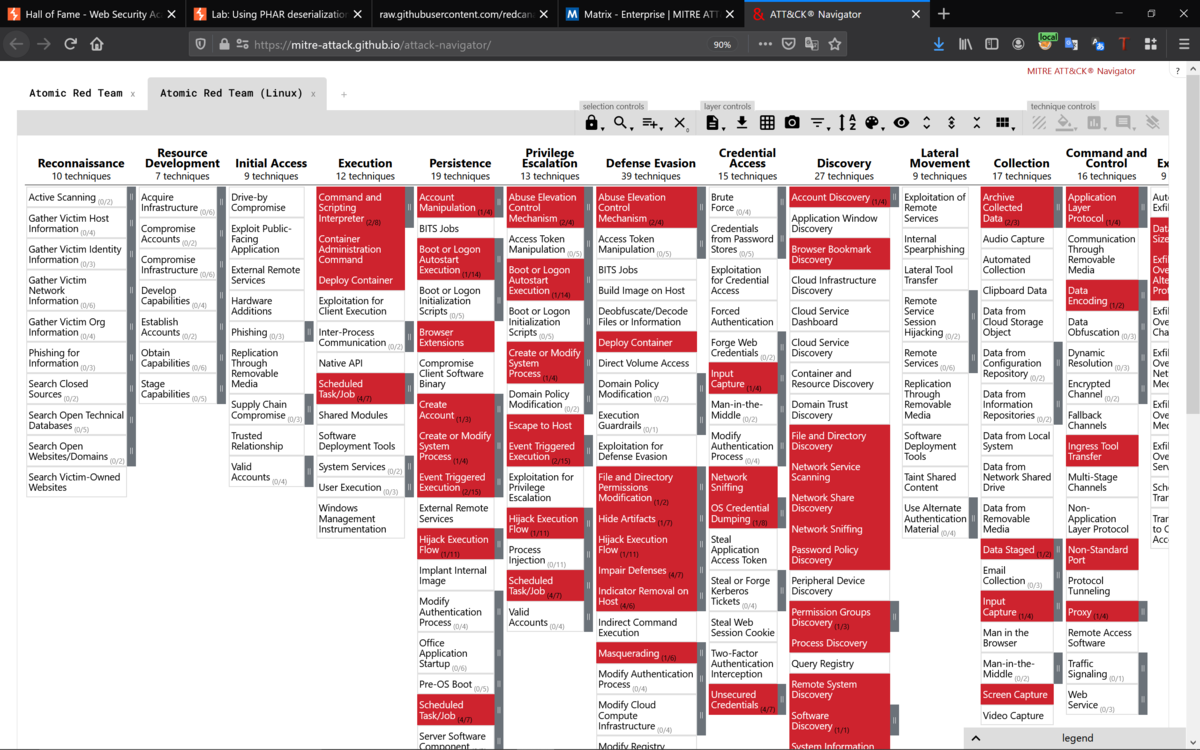Open the background color fill bucket
This screenshot has width=1200, height=750.
[x=1066, y=123]
